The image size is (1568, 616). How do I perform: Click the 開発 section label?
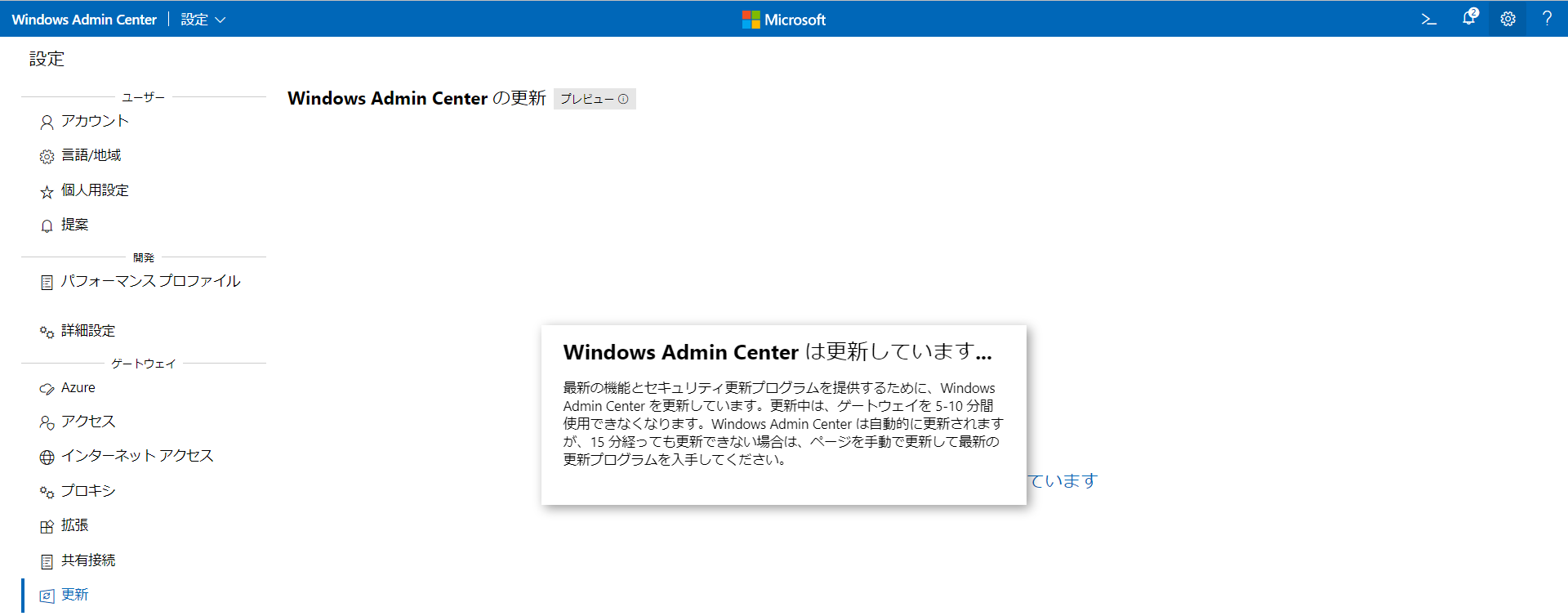click(144, 257)
